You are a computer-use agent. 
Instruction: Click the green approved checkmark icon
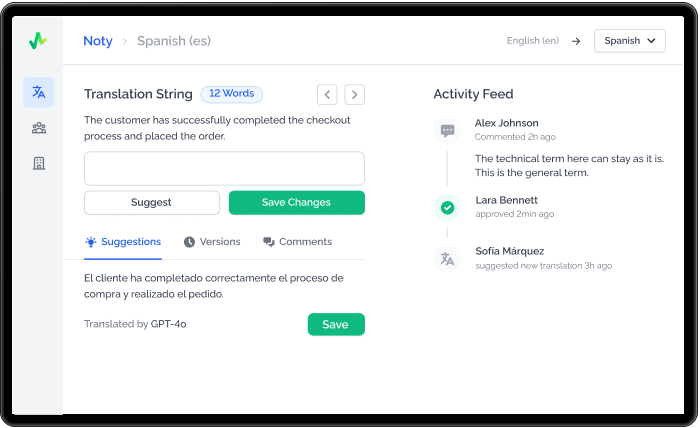tap(447, 208)
